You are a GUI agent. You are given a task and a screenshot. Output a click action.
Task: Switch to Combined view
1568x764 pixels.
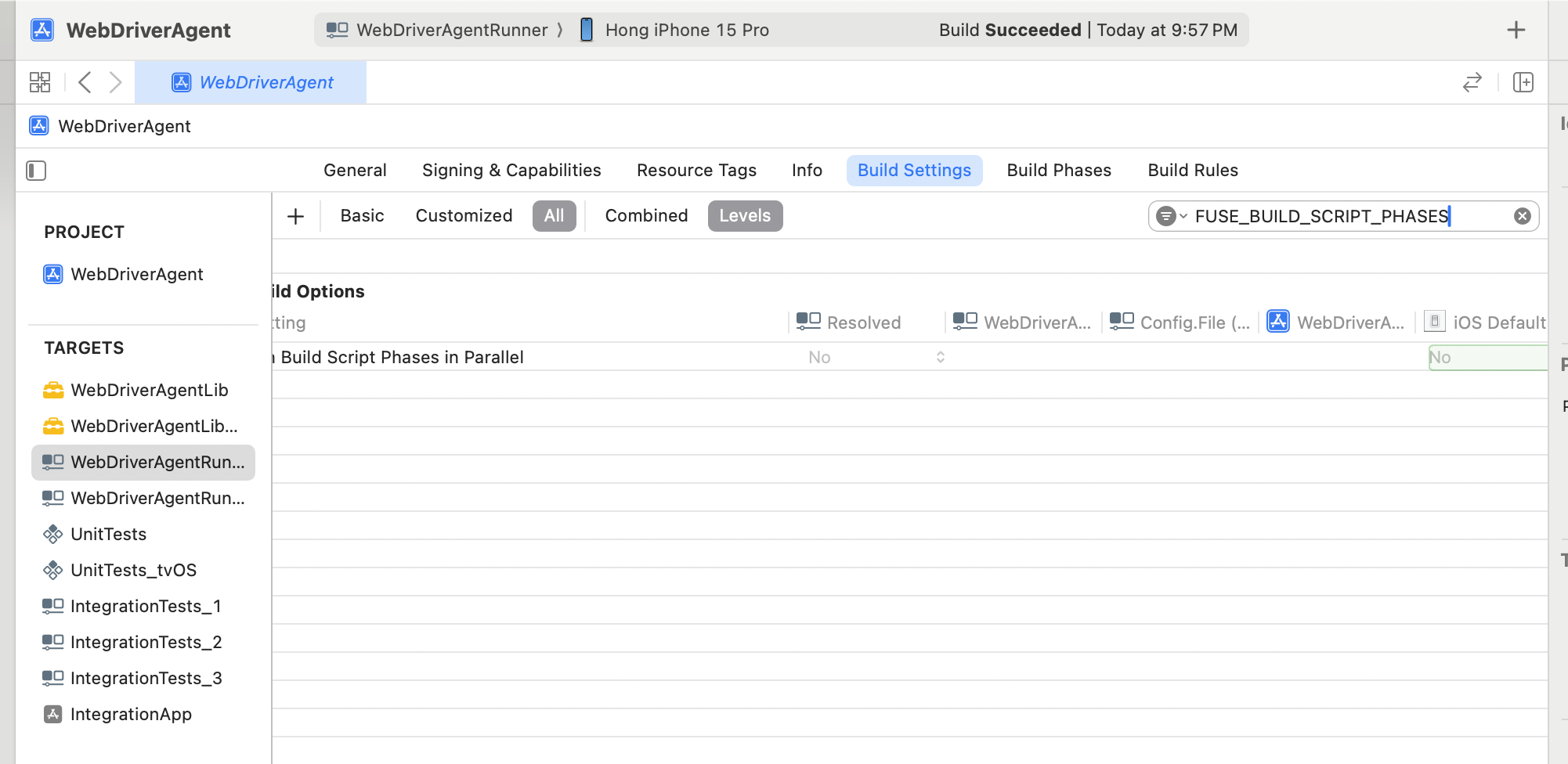pos(646,216)
